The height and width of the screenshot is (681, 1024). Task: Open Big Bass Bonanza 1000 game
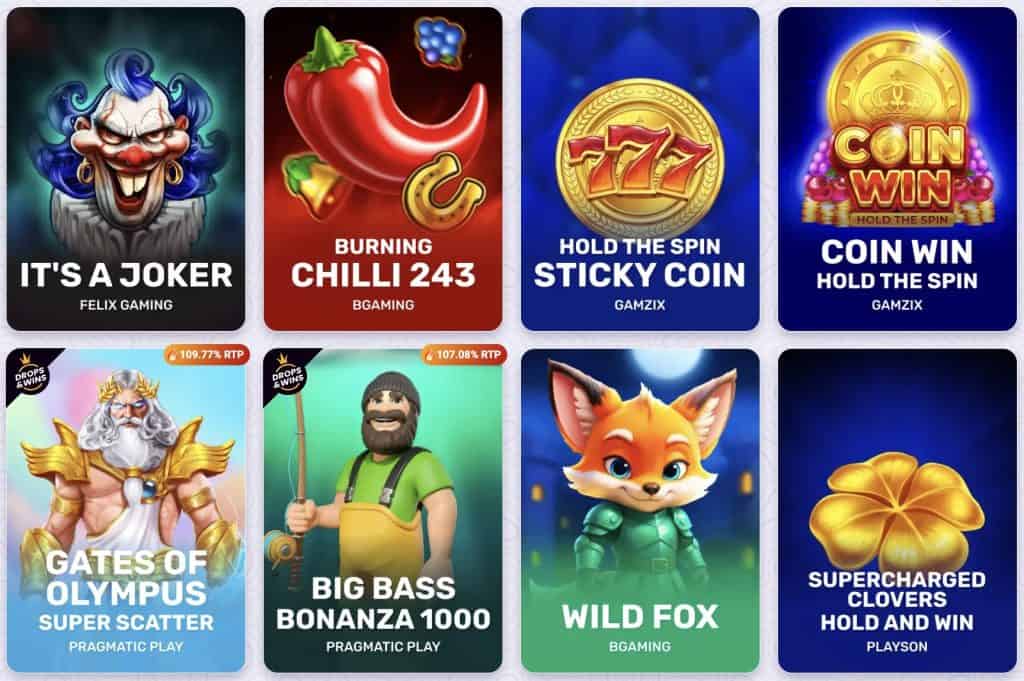point(383,511)
